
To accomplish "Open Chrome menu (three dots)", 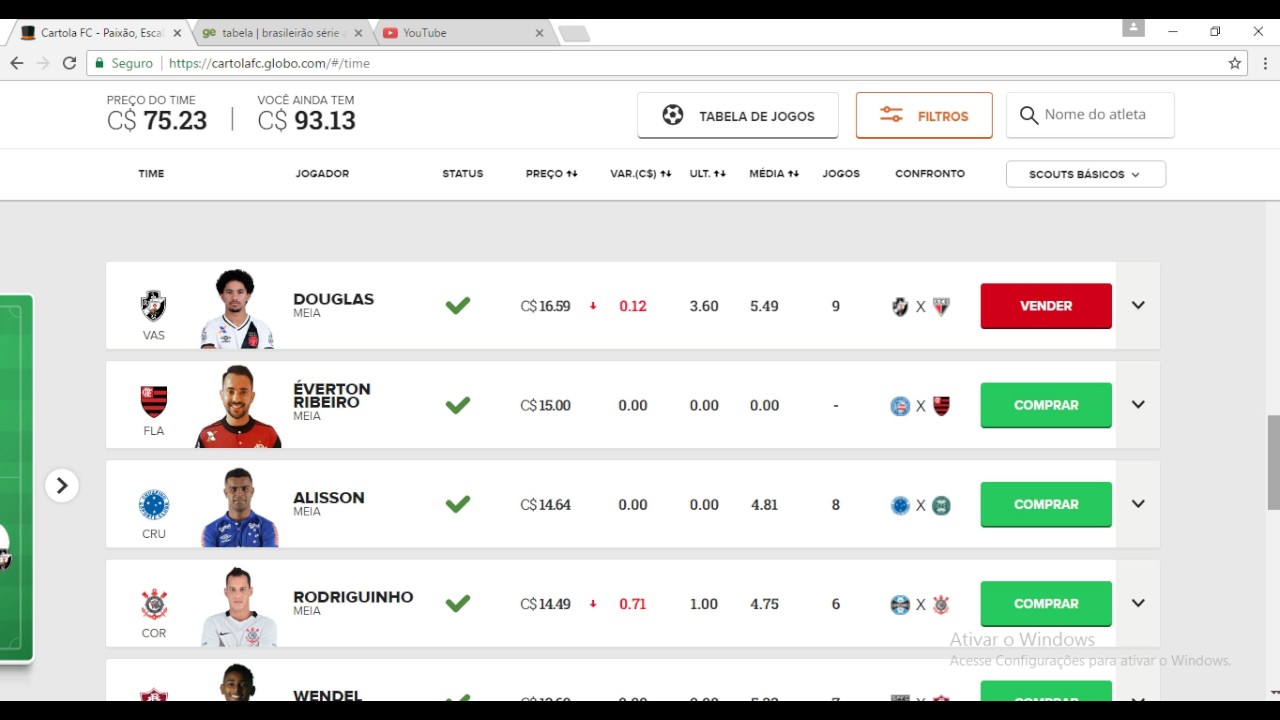I will [1265, 63].
